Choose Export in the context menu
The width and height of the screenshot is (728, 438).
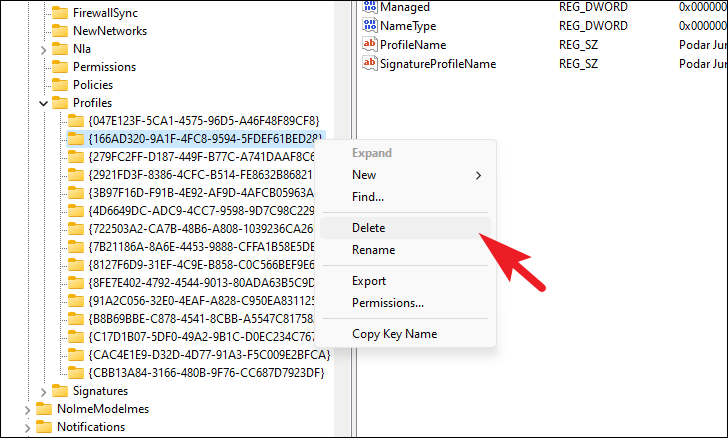pyautogui.click(x=368, y=281)
